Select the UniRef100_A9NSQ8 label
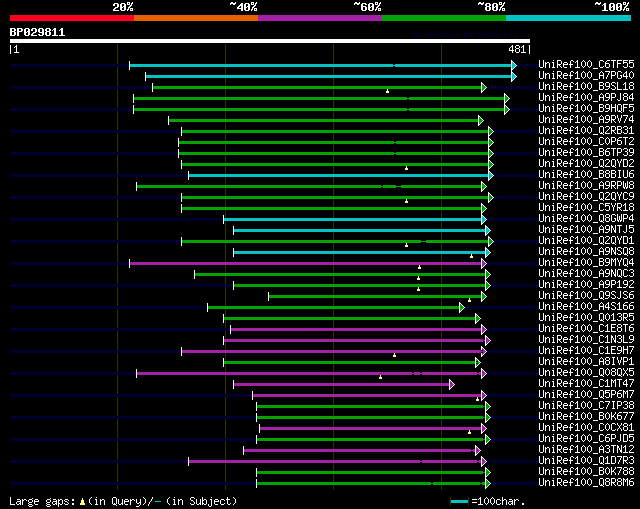 tap(586, 251)
